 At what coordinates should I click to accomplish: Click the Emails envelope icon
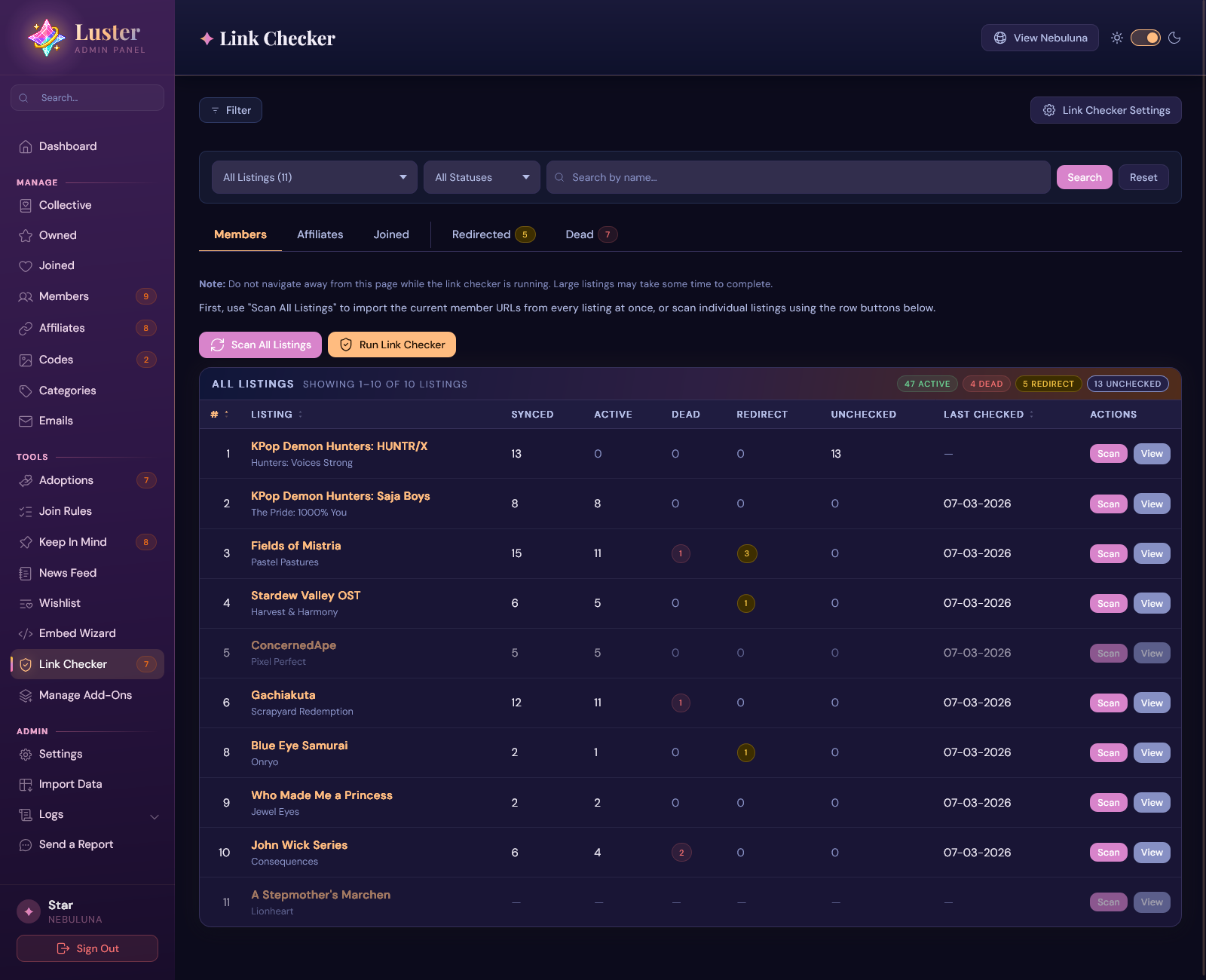click(26, 421)
